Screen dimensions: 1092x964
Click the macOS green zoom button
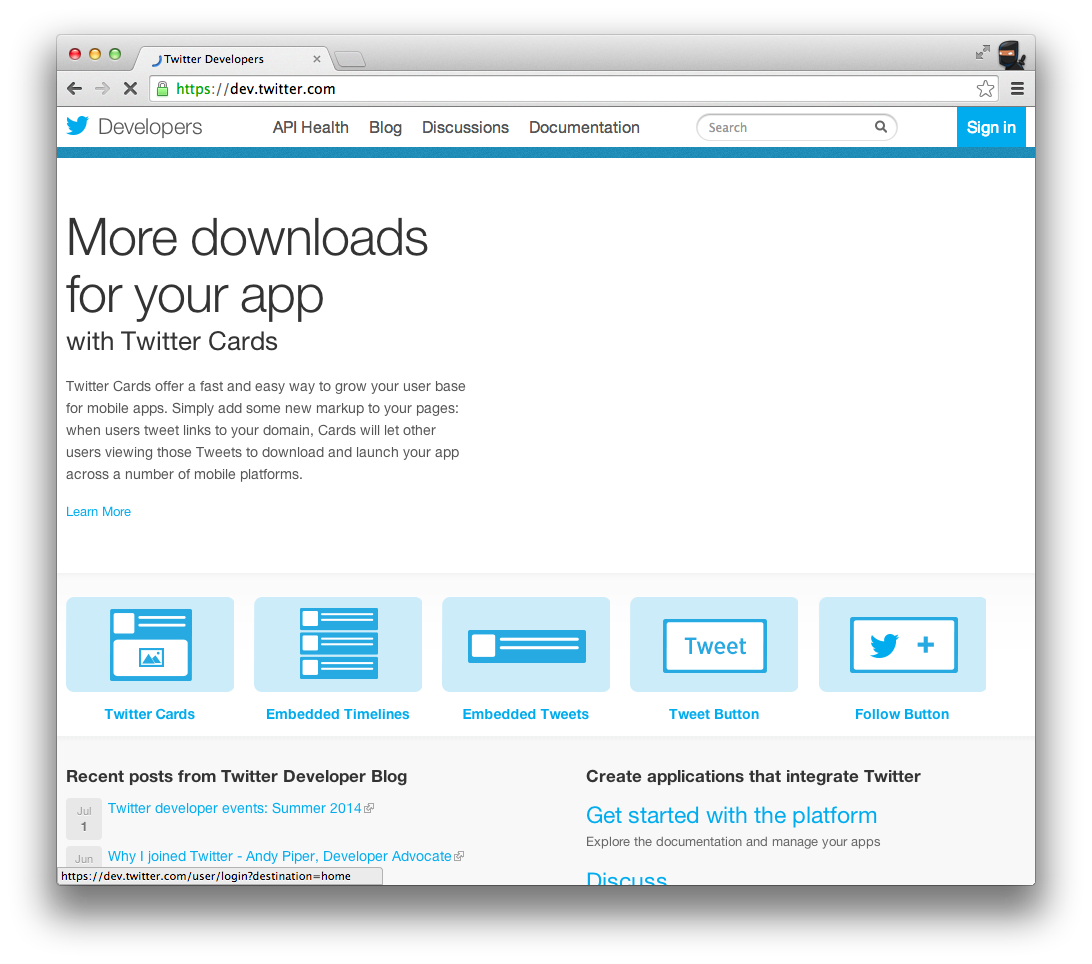click(116, 54)
